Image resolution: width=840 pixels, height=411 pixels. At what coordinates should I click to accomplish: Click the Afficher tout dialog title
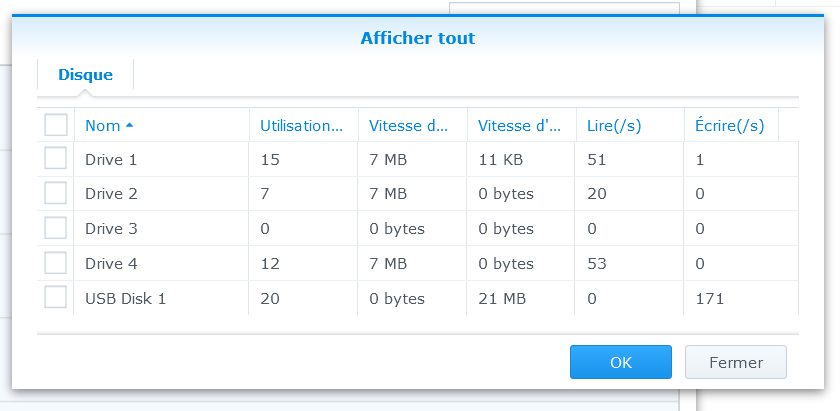tap(417, 38)
